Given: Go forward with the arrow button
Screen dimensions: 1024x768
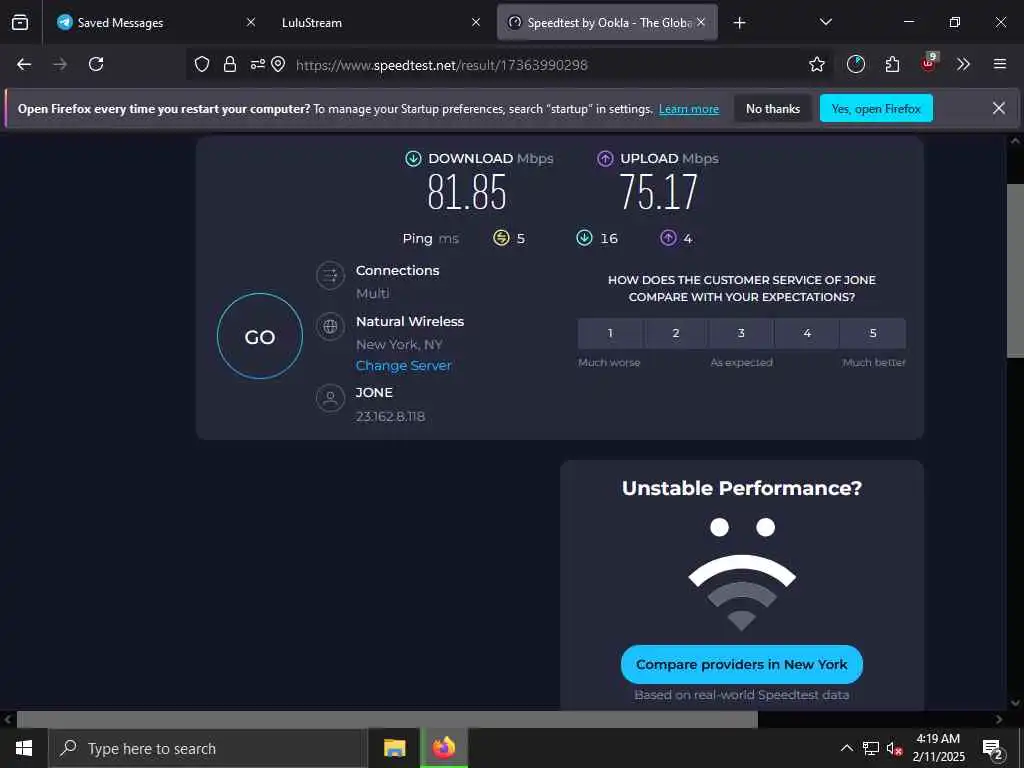Looking at the screenshot, I should 60,64.
